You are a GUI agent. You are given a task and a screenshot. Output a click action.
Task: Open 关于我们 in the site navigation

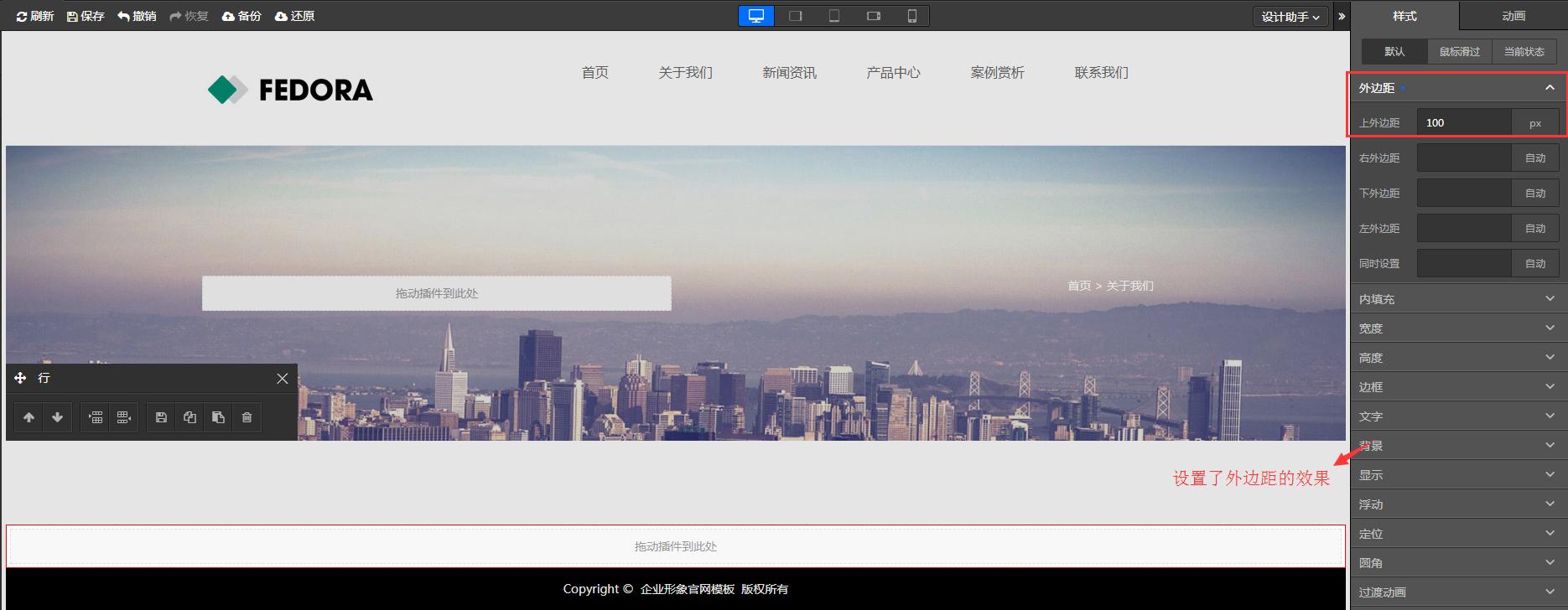[x=685, y=73]
